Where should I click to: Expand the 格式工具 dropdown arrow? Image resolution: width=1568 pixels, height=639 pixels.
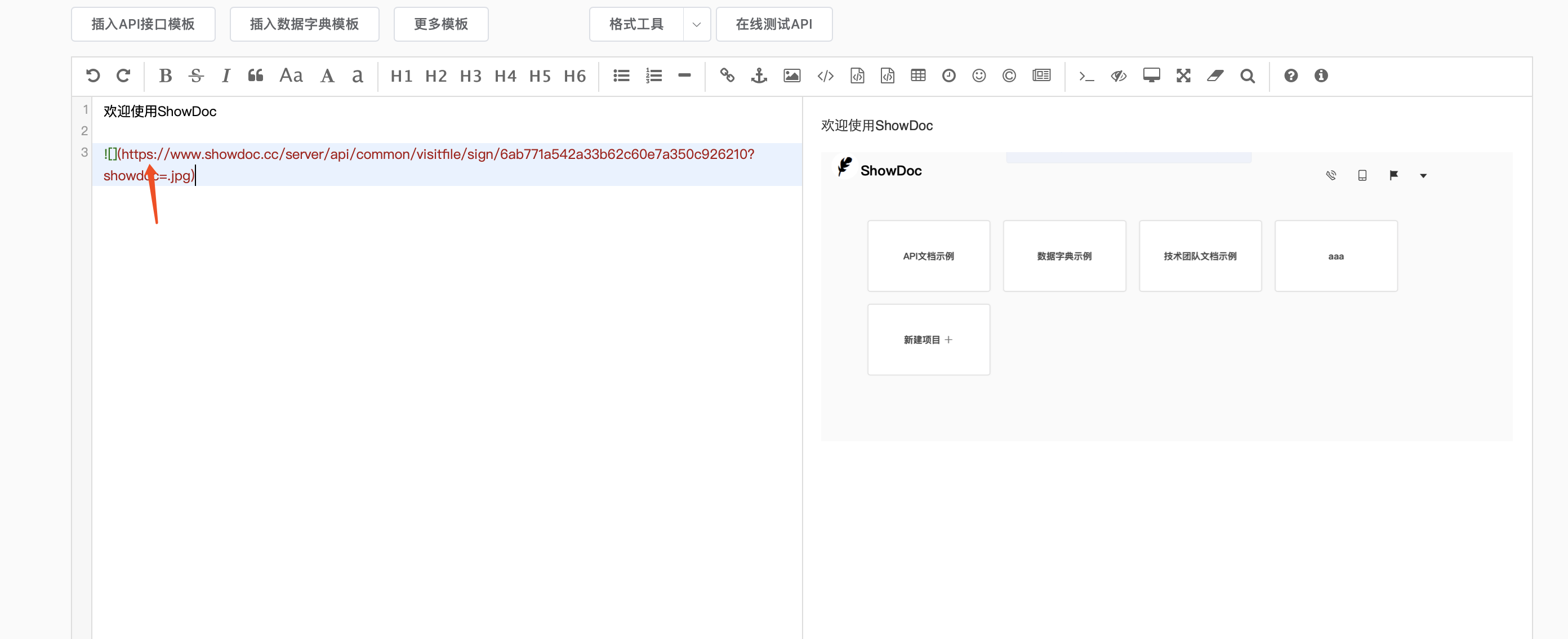pyautogui.click(x=697, y=24)
